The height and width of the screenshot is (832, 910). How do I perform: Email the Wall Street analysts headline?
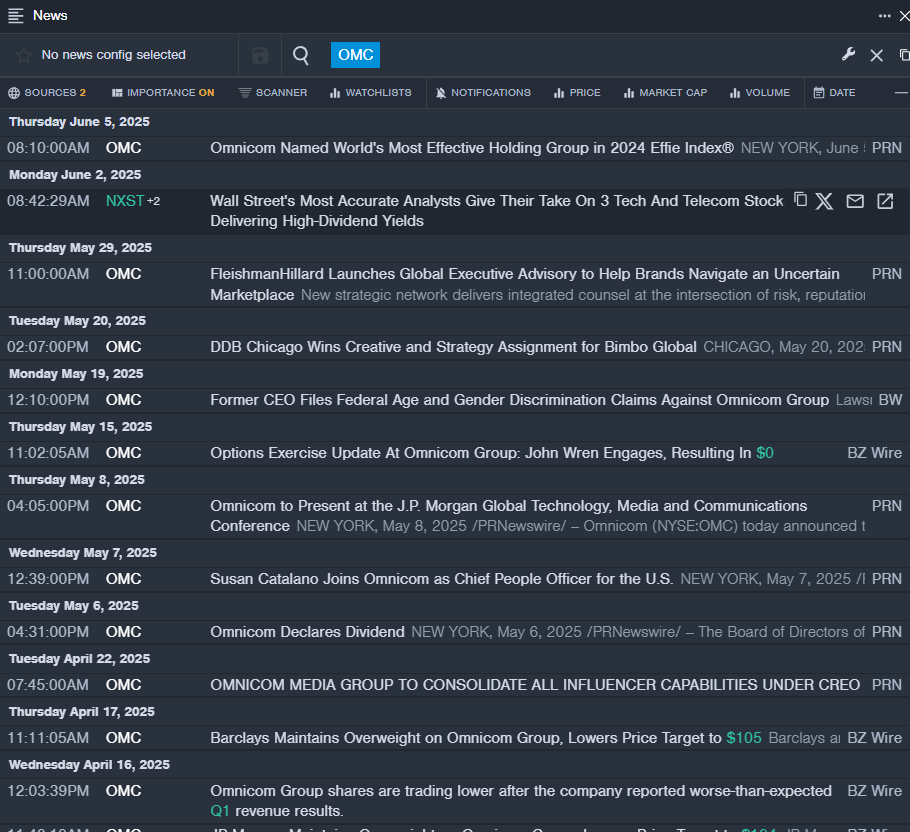[x=855, y=201]
